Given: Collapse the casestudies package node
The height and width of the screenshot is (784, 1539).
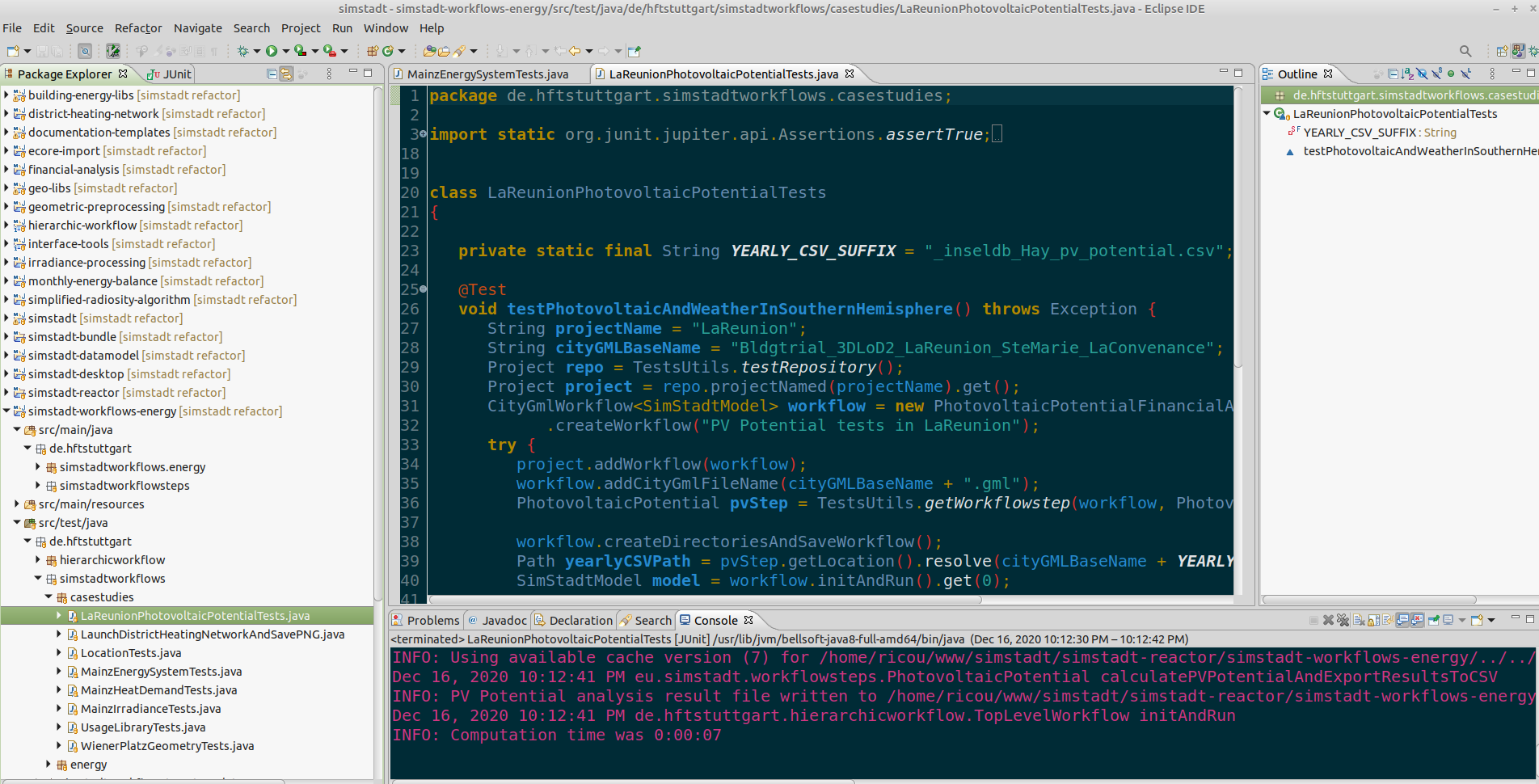Looking at the screenshot, I should coord(48,597).
